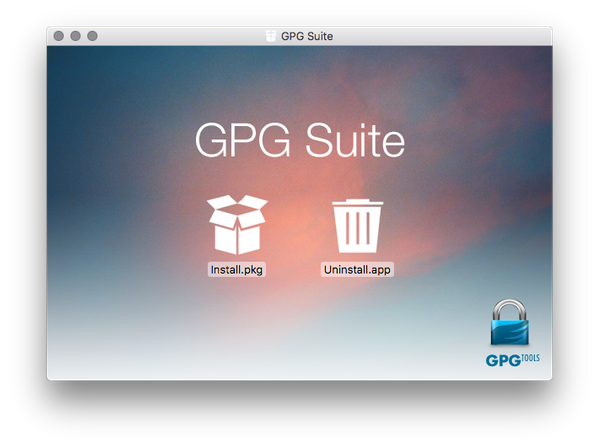Image resolution: width=600 pixels, height=448 pixels.
Task: Click the GPG Suite title bar proxy icon
Action: point(271,36)
